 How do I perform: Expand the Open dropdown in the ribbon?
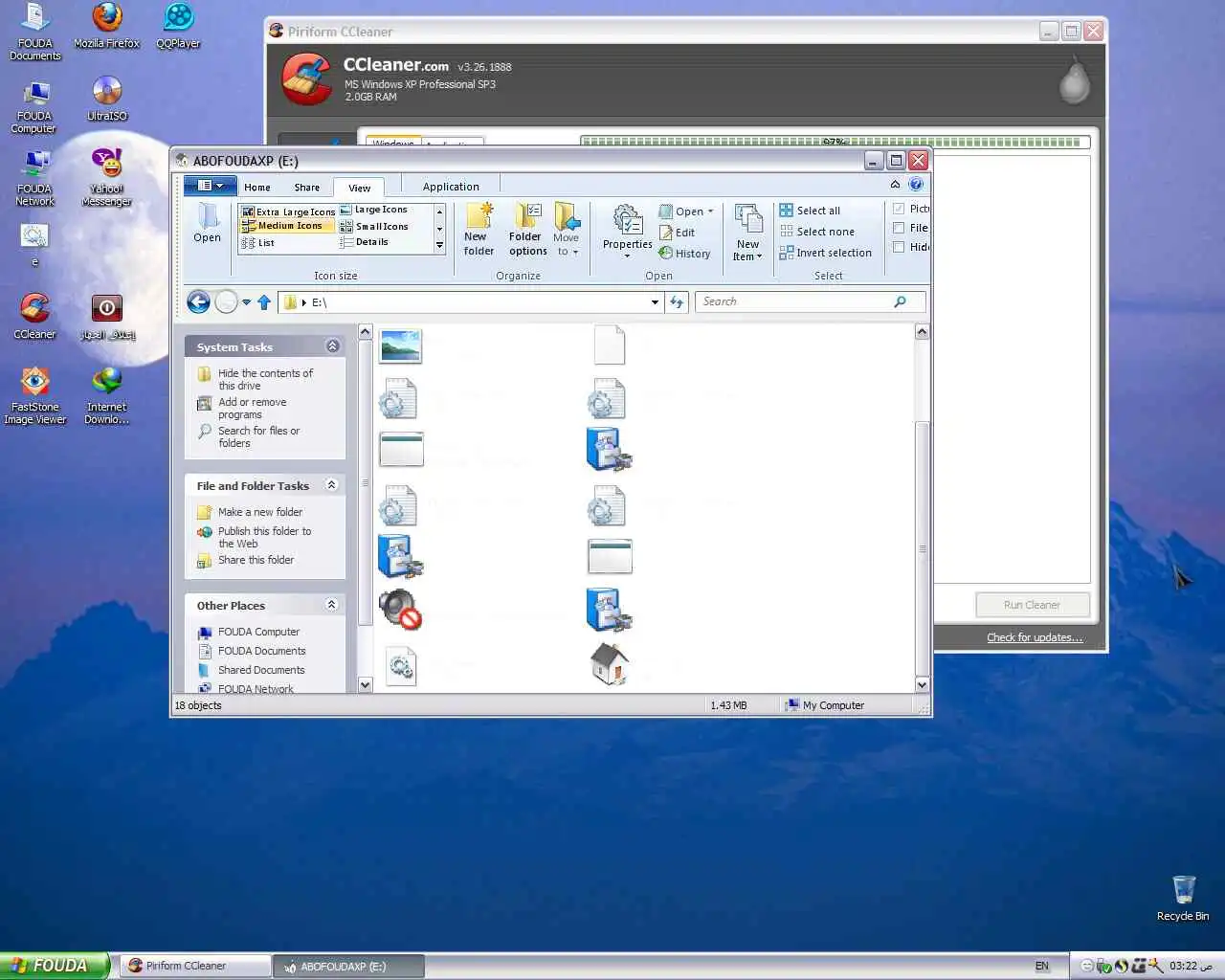tap(686, 212)
